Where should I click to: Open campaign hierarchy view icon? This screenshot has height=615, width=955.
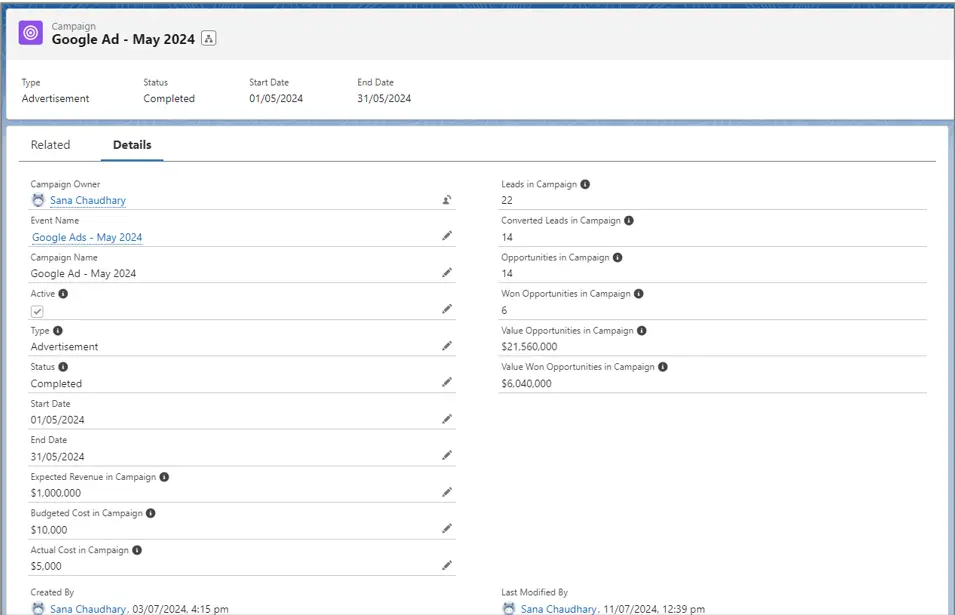(209, 39)
